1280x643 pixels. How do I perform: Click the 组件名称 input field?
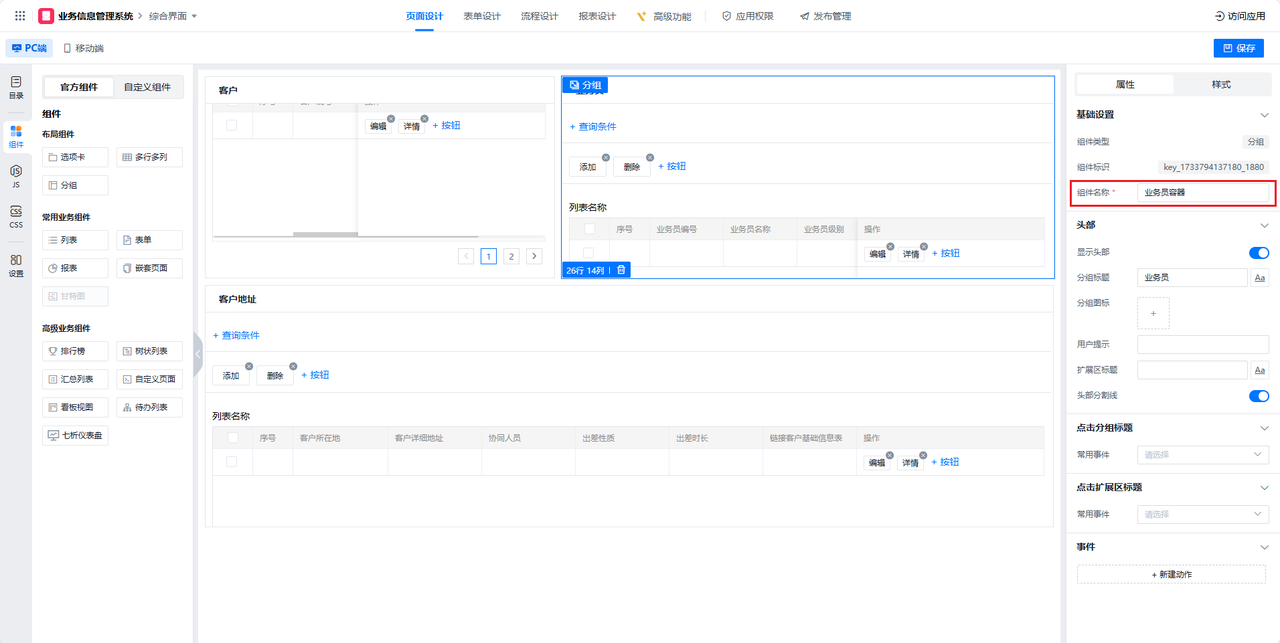coord(1203,192)
